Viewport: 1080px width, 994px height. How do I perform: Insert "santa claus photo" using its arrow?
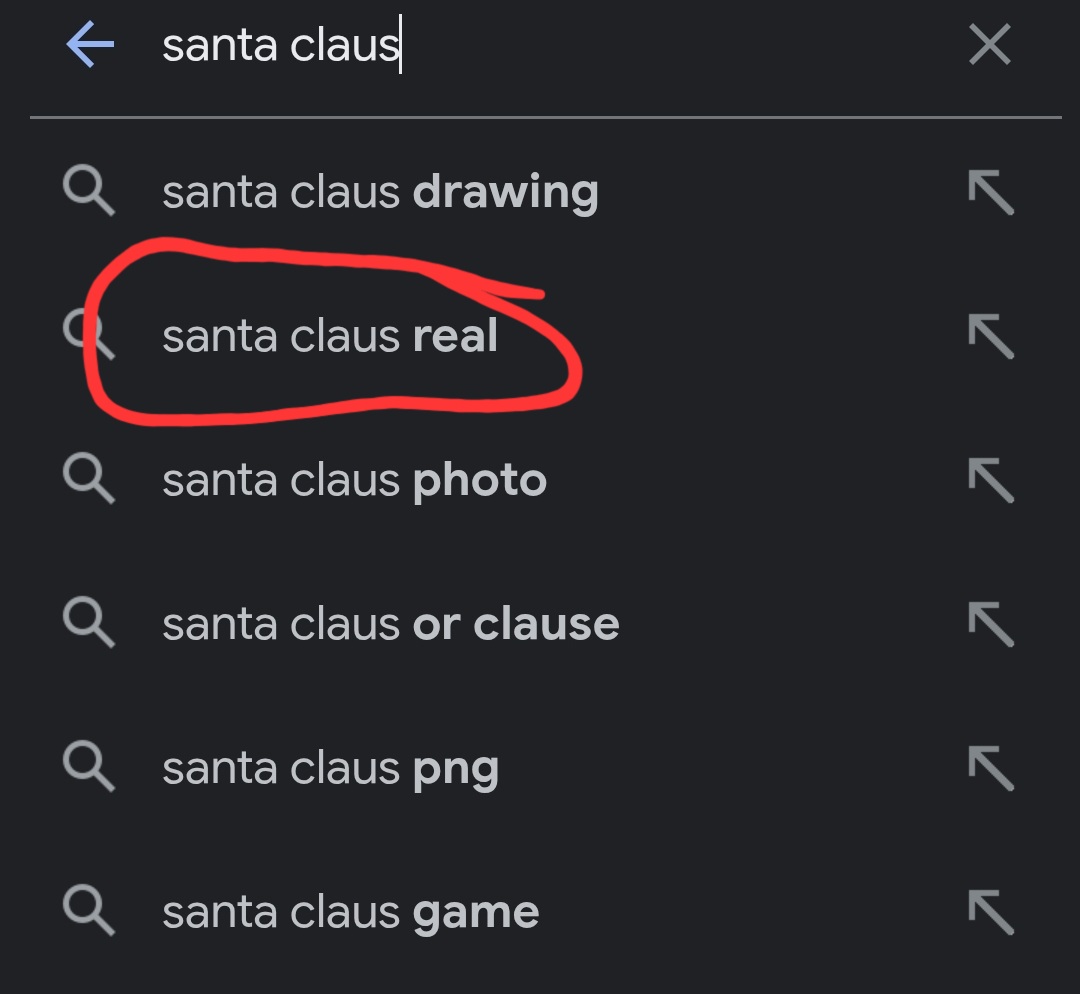990,481
